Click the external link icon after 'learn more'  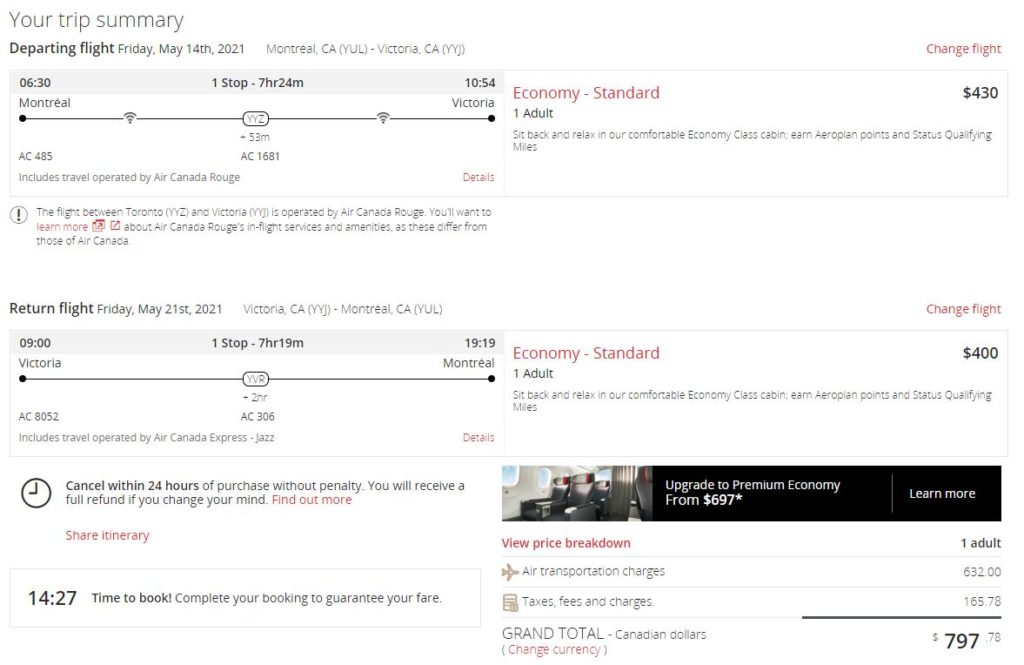tap(115, 227)
